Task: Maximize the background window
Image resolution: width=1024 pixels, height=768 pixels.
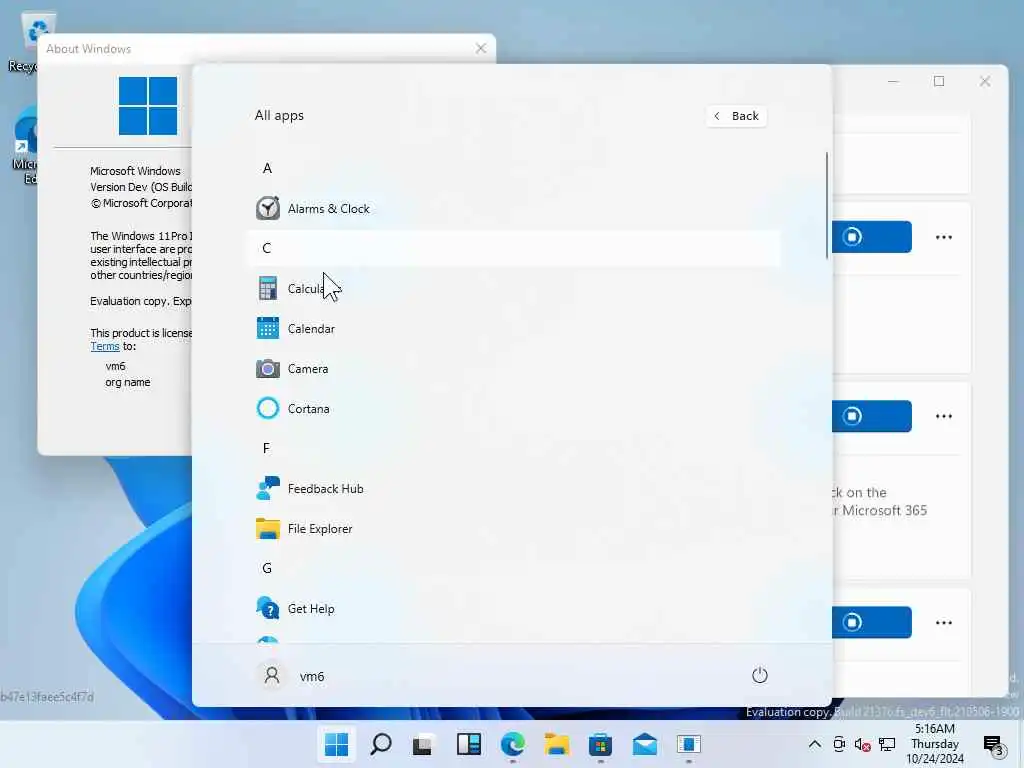Action: coord(939,81)
